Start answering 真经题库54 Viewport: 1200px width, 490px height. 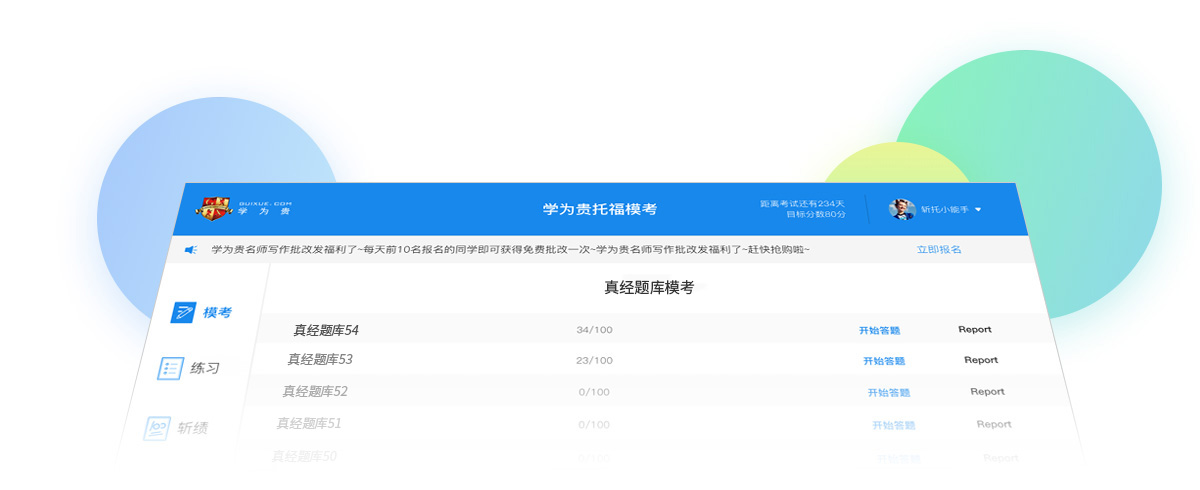879,330
